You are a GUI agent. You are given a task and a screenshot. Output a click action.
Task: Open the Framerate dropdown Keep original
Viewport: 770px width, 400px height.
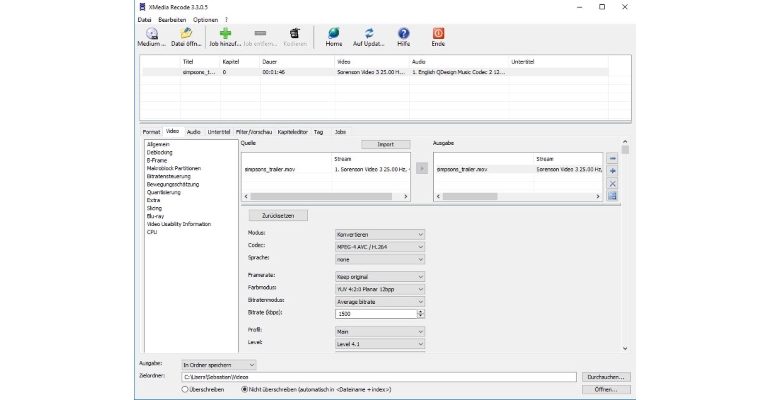pyautogui.click(x=380, y=277)
